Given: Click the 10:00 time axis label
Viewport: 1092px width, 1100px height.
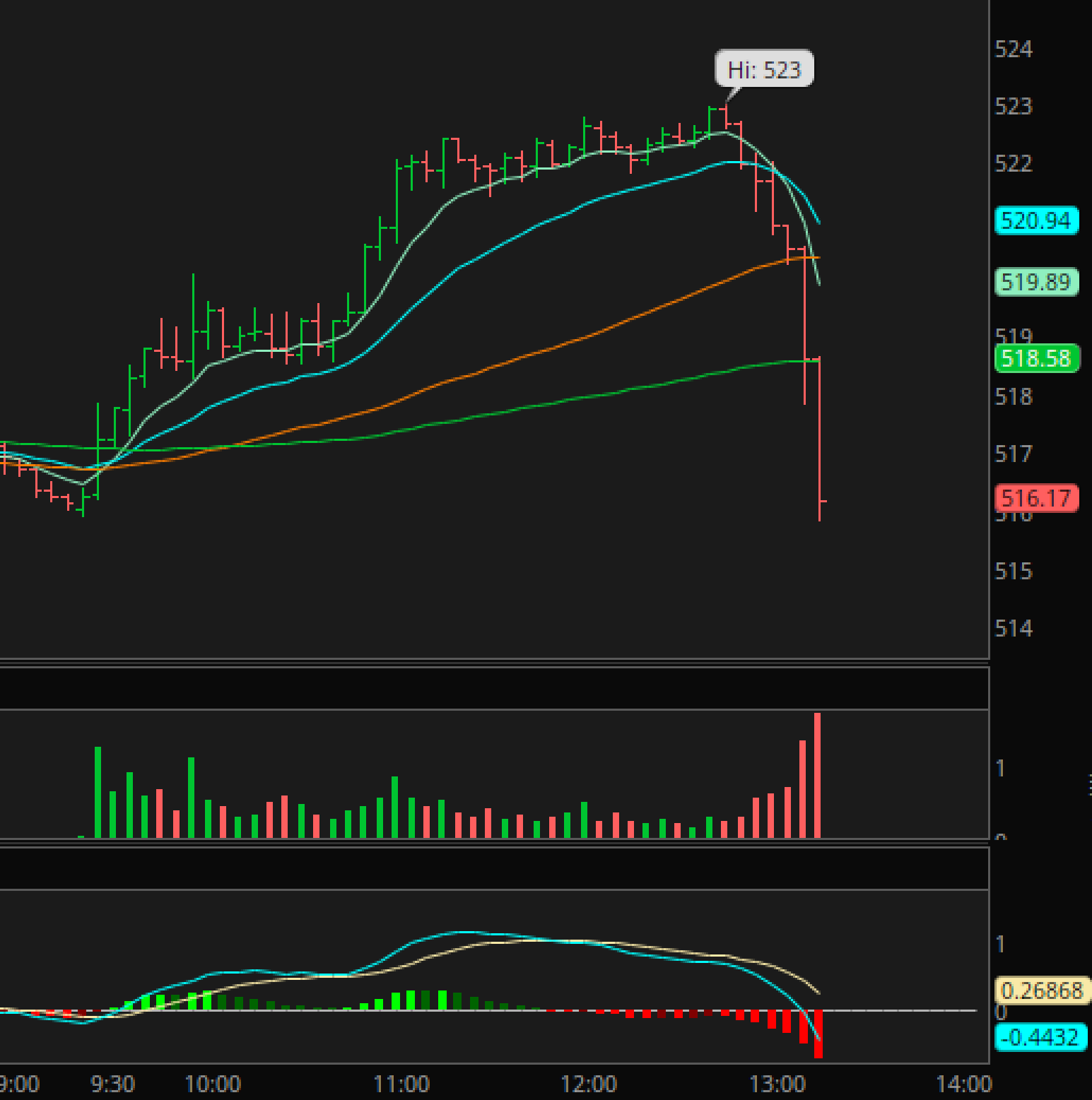Looking at the screenshot, I should [213, 1083].
